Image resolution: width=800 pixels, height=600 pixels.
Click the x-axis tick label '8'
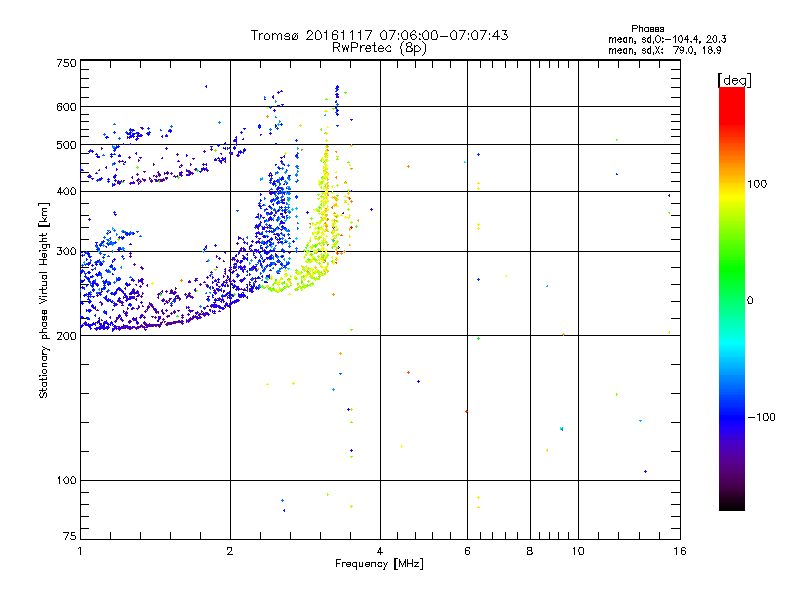[x=530, y=551]
